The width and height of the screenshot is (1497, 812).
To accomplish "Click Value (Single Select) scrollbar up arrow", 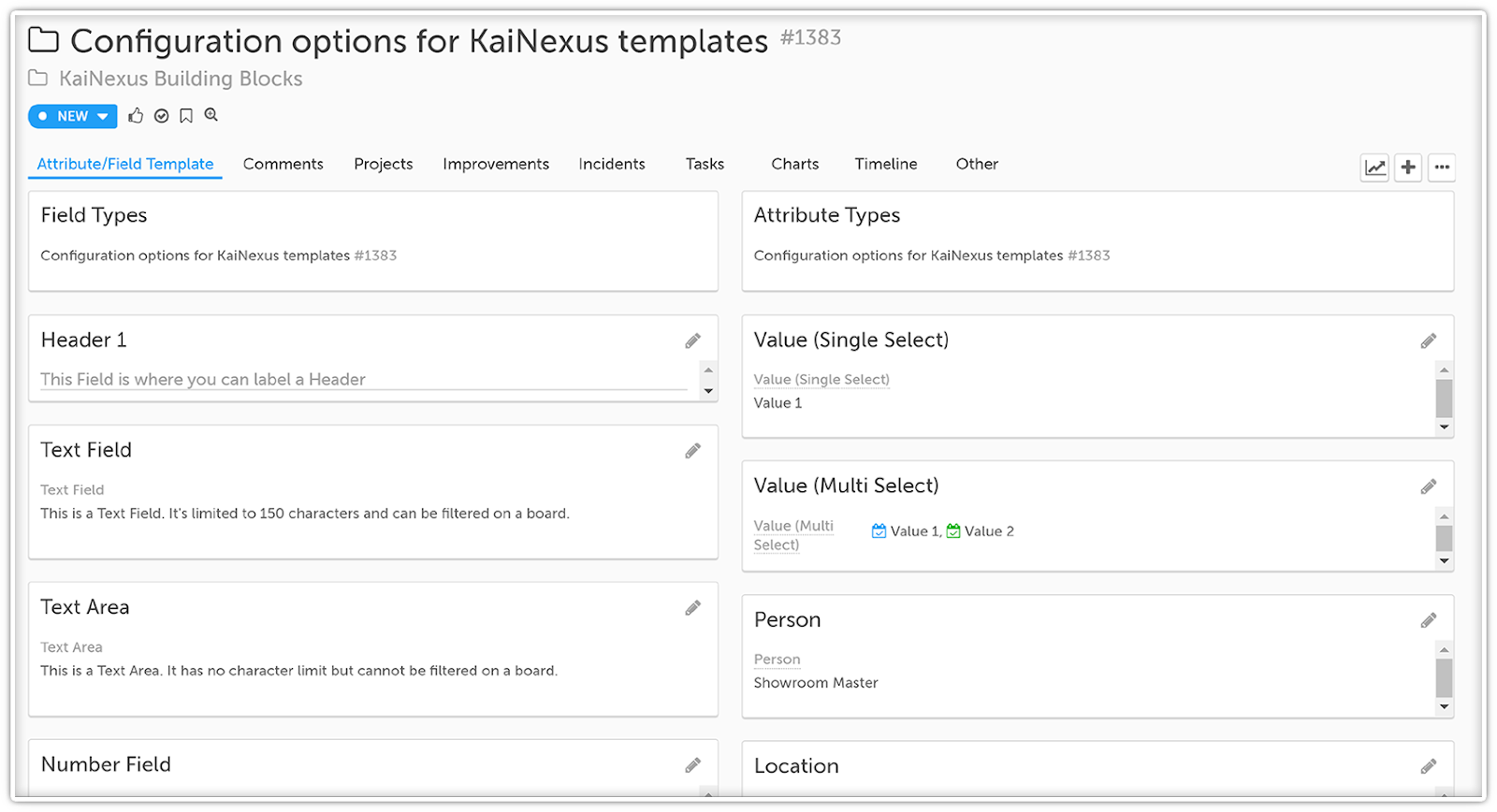I will 1445,370.
